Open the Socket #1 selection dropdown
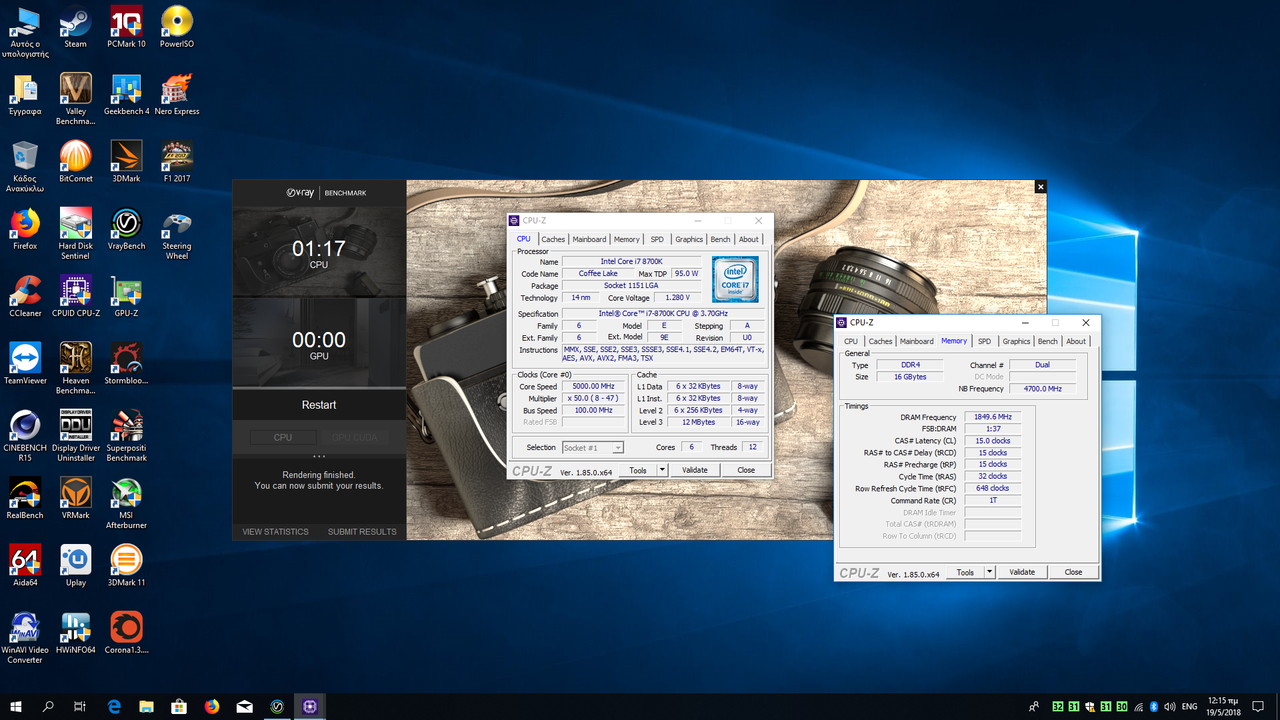1280x720 pixels. click(593, 447)
